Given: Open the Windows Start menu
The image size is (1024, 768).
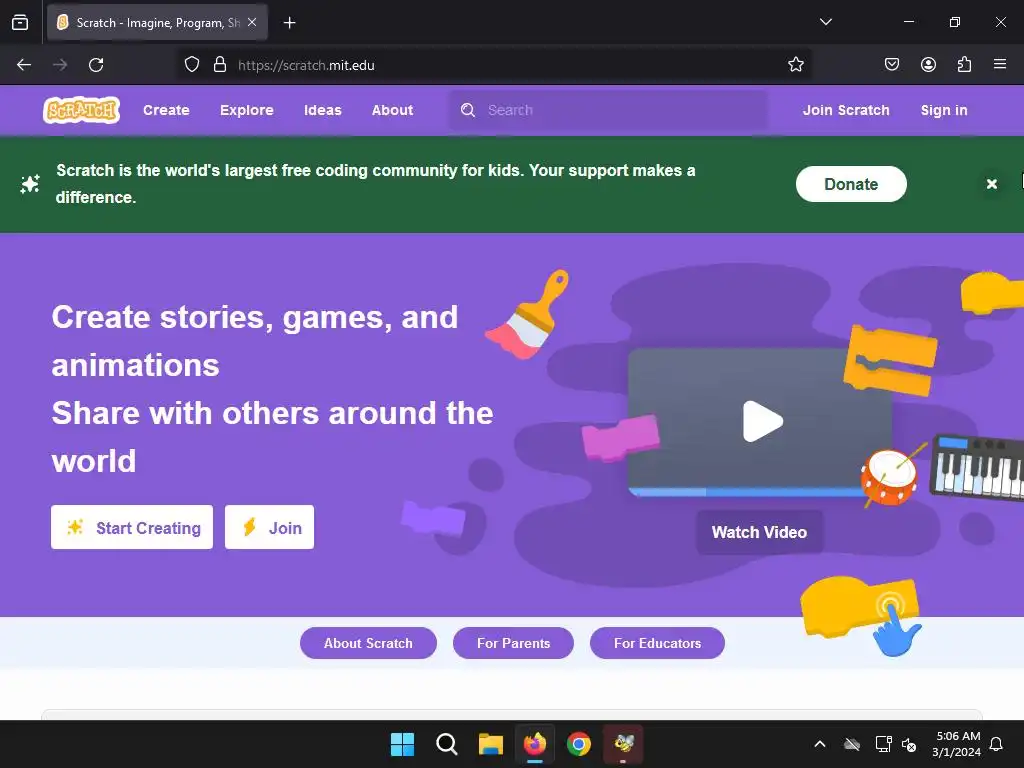Looking at the screenshot, I should (402, 744).
